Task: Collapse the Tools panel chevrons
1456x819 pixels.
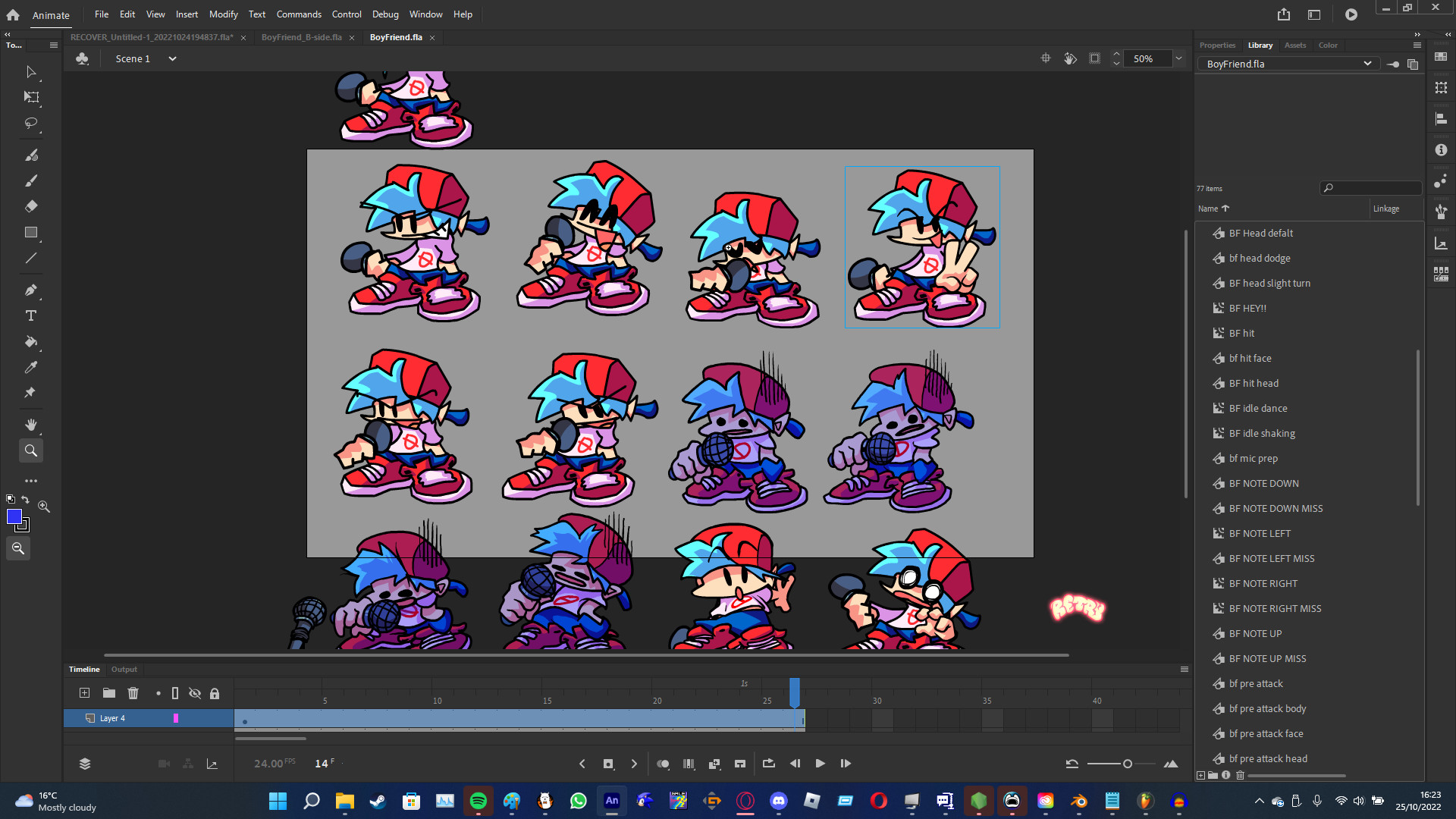Action: [x=8, y=34]
